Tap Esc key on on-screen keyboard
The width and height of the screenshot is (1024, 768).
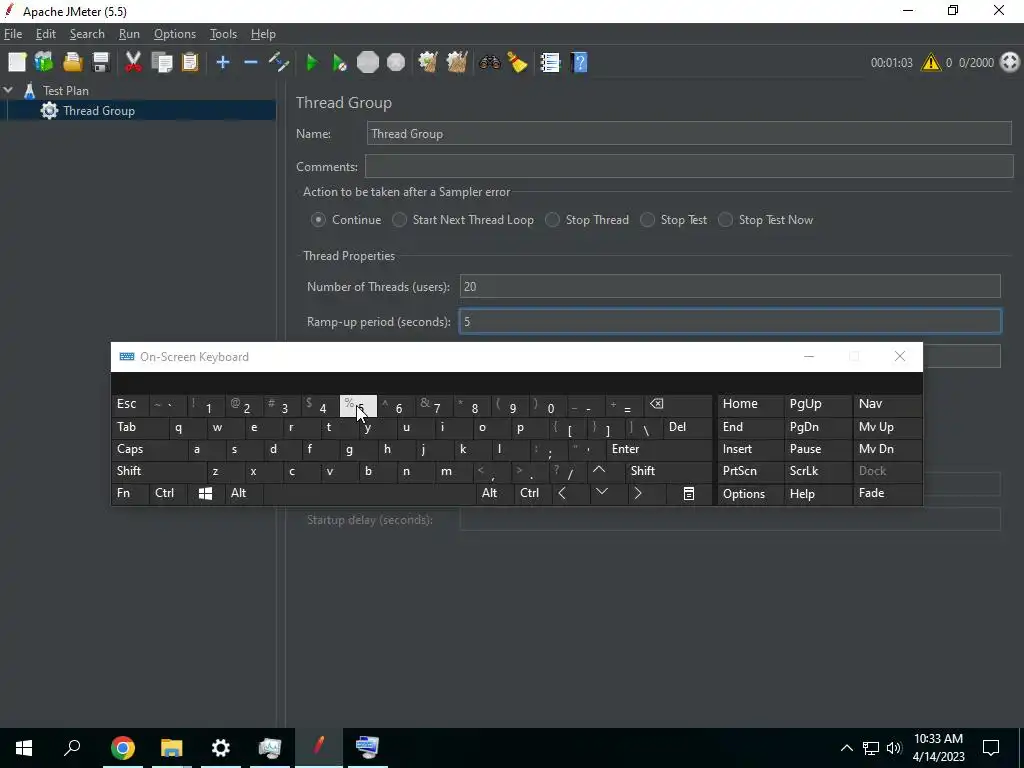[130, 404]
